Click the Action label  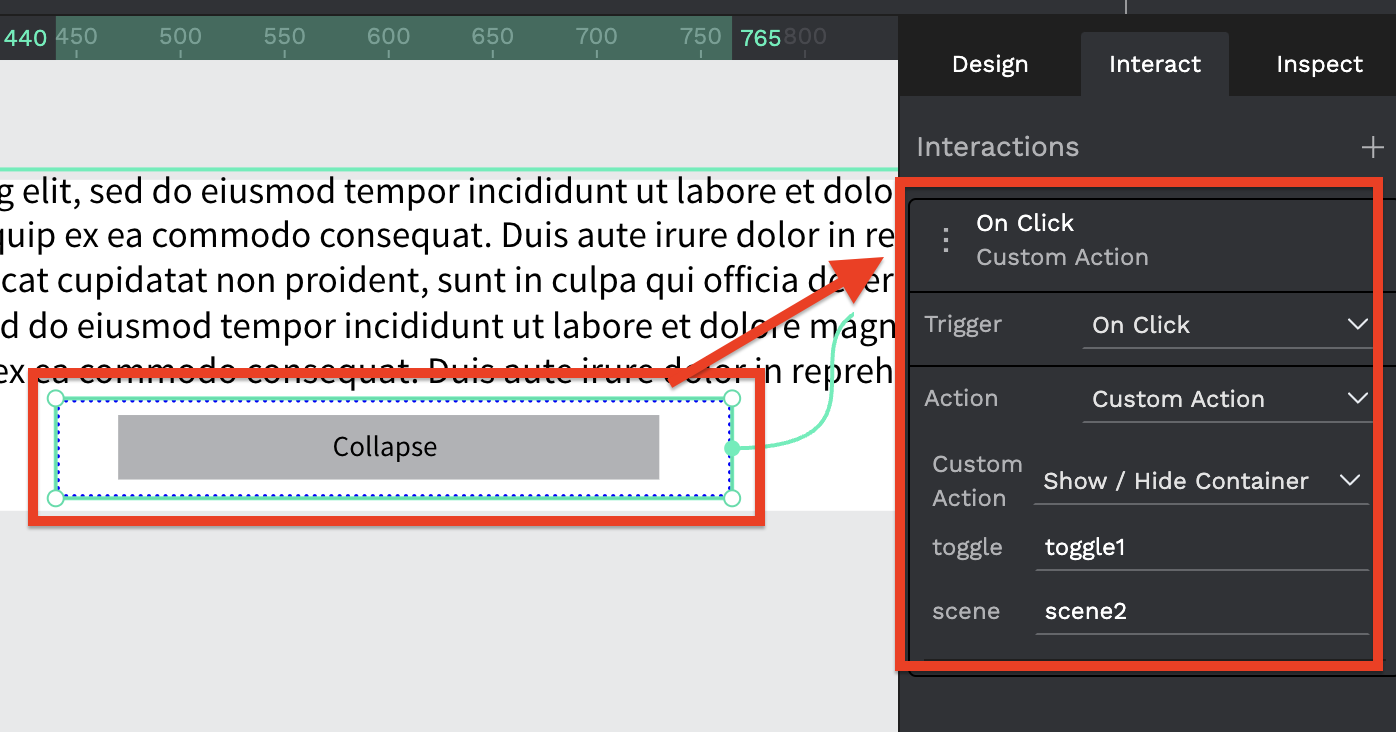pos(961,398)
